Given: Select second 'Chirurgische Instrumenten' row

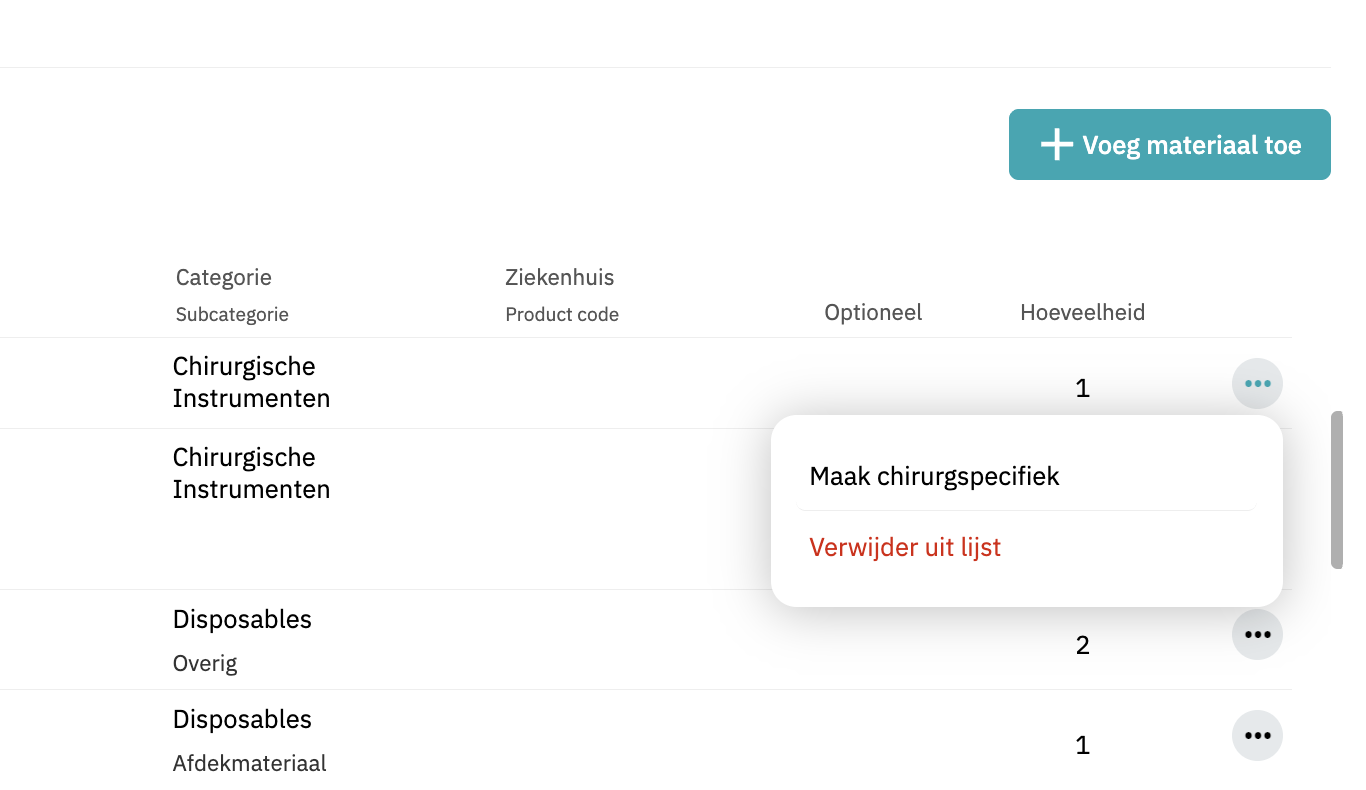Looking at the screenshot, I should click(x=251, y=473).
